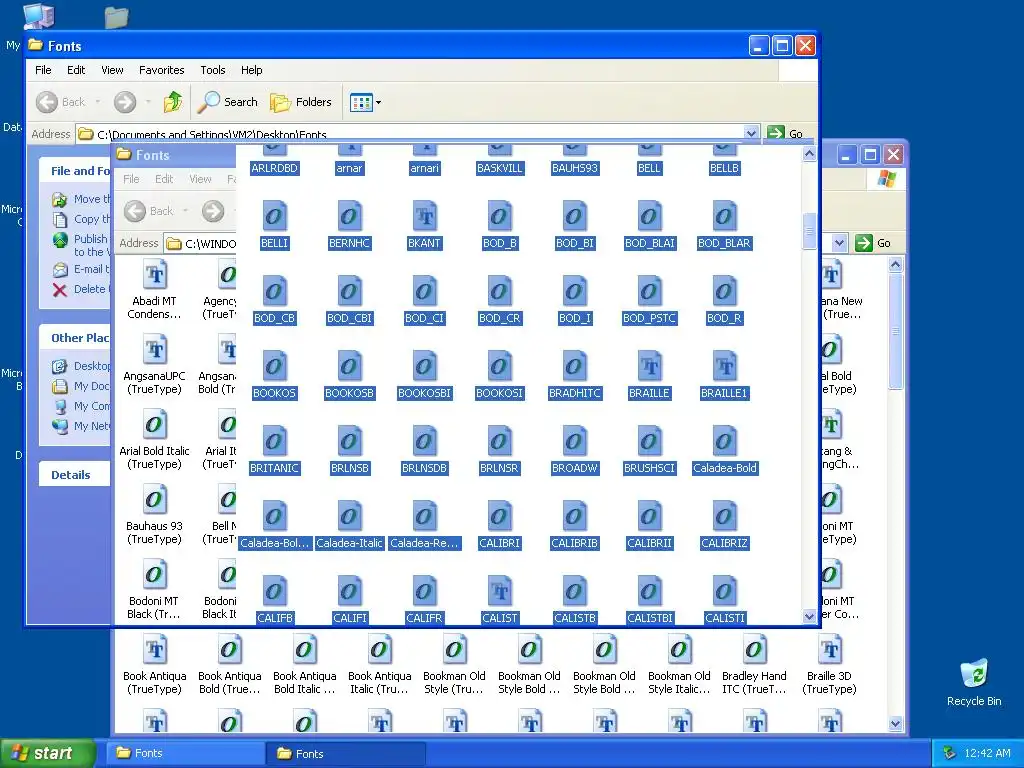
Task: Select the CALIBRI font file icon
Action: 500,517
